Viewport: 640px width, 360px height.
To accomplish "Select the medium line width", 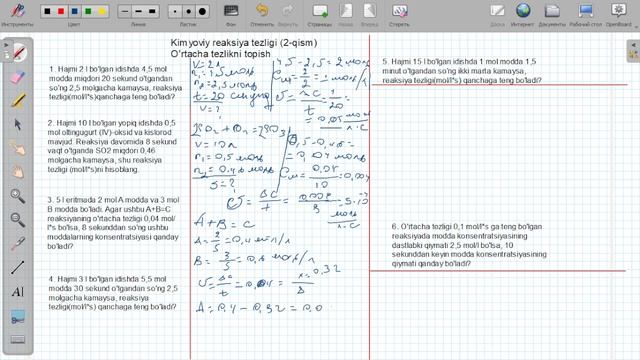I will (x=138, y=11).
